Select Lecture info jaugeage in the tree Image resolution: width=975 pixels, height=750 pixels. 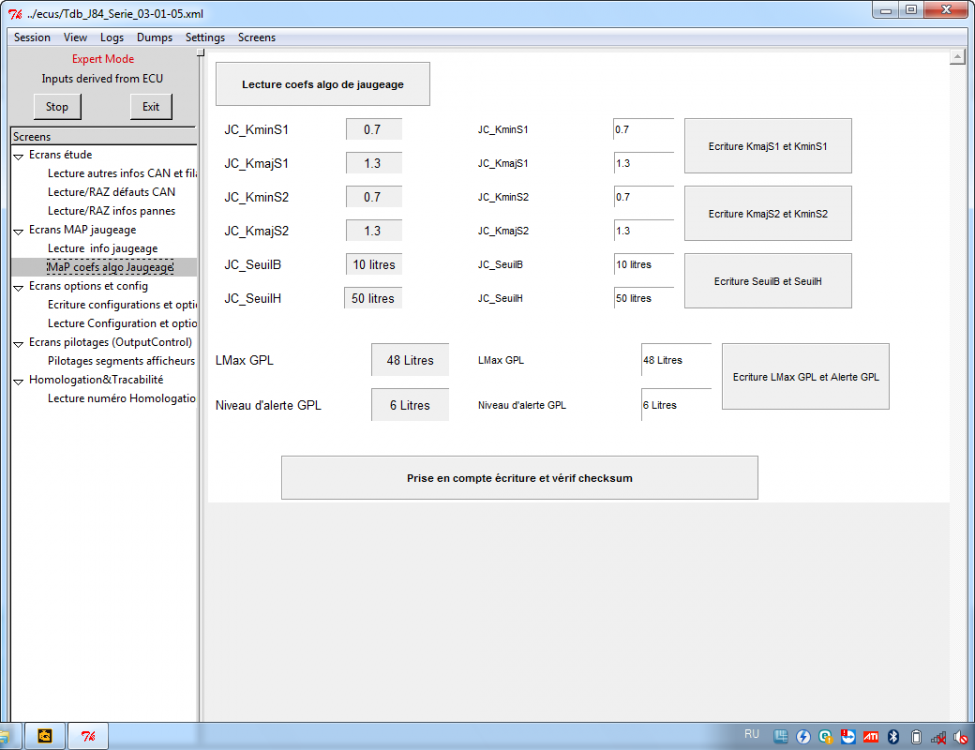click(103, 249)
